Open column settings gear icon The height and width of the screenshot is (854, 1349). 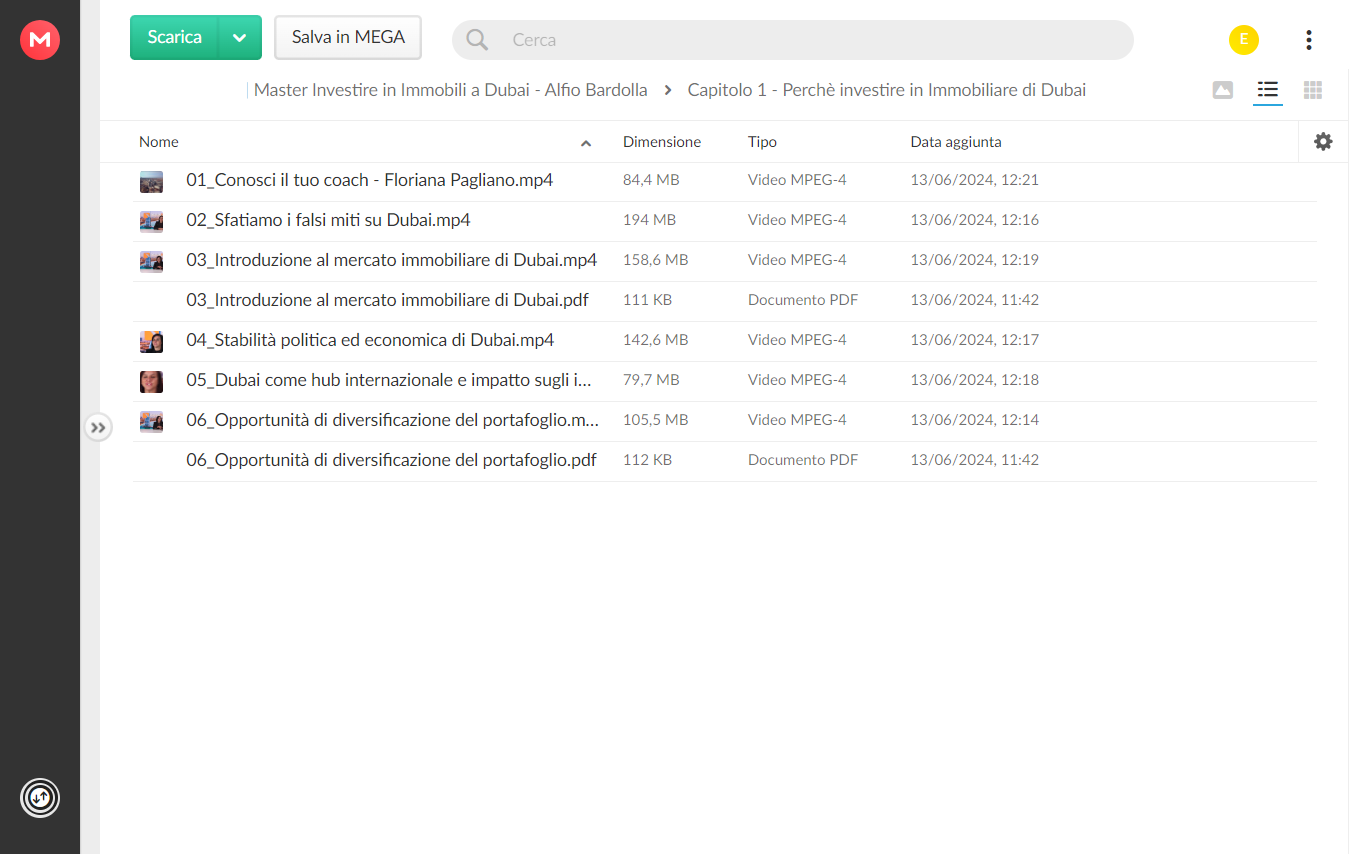1323,142
